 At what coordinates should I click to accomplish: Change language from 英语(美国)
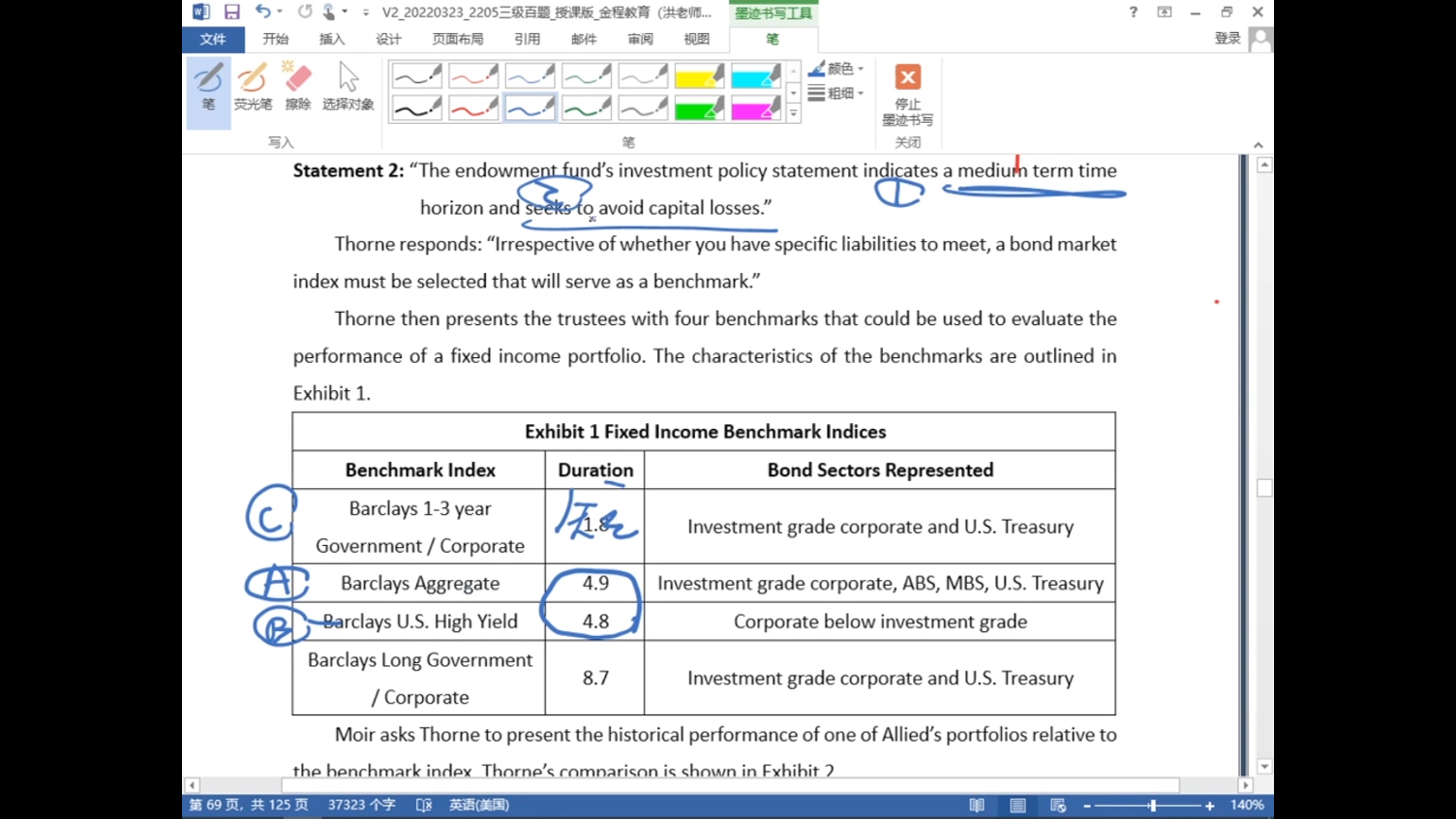[x=479, y=805]
